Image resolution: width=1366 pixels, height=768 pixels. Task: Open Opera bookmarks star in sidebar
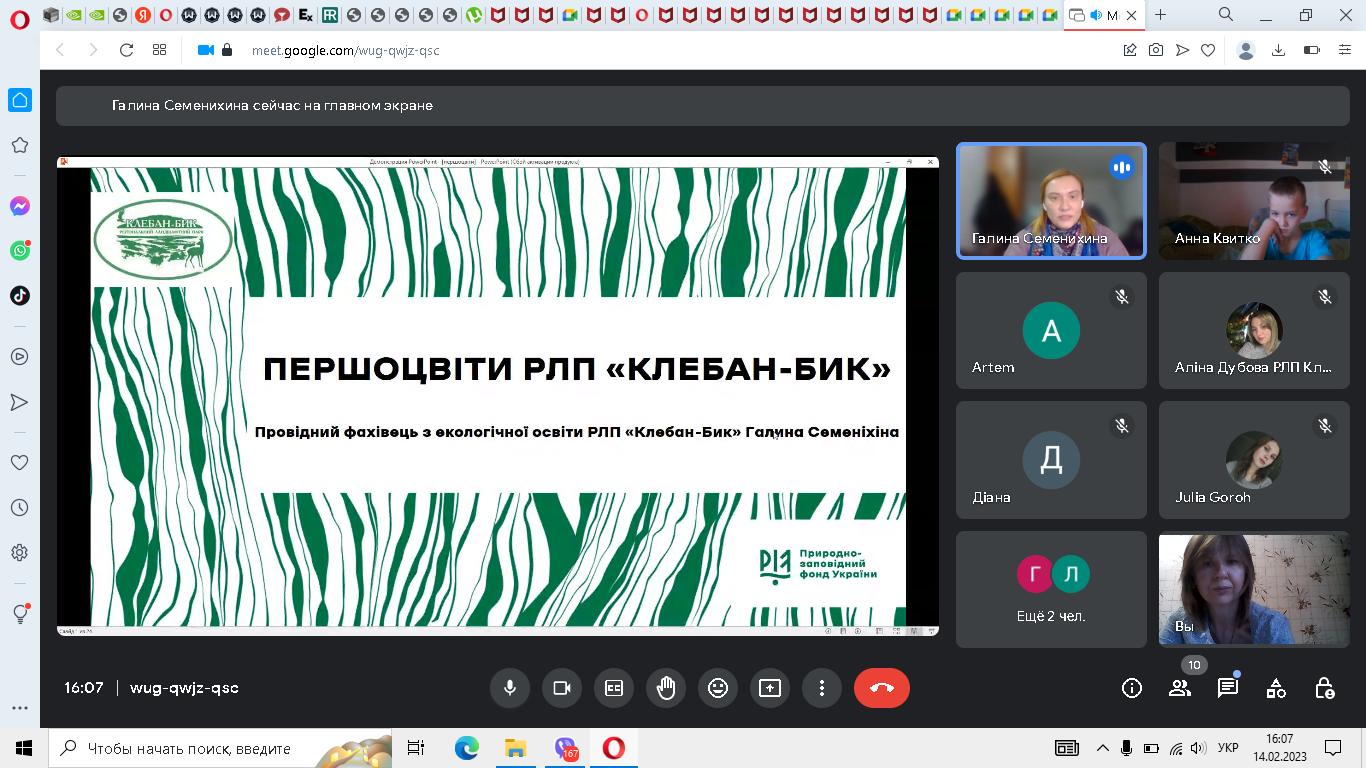tap(19, 146)
